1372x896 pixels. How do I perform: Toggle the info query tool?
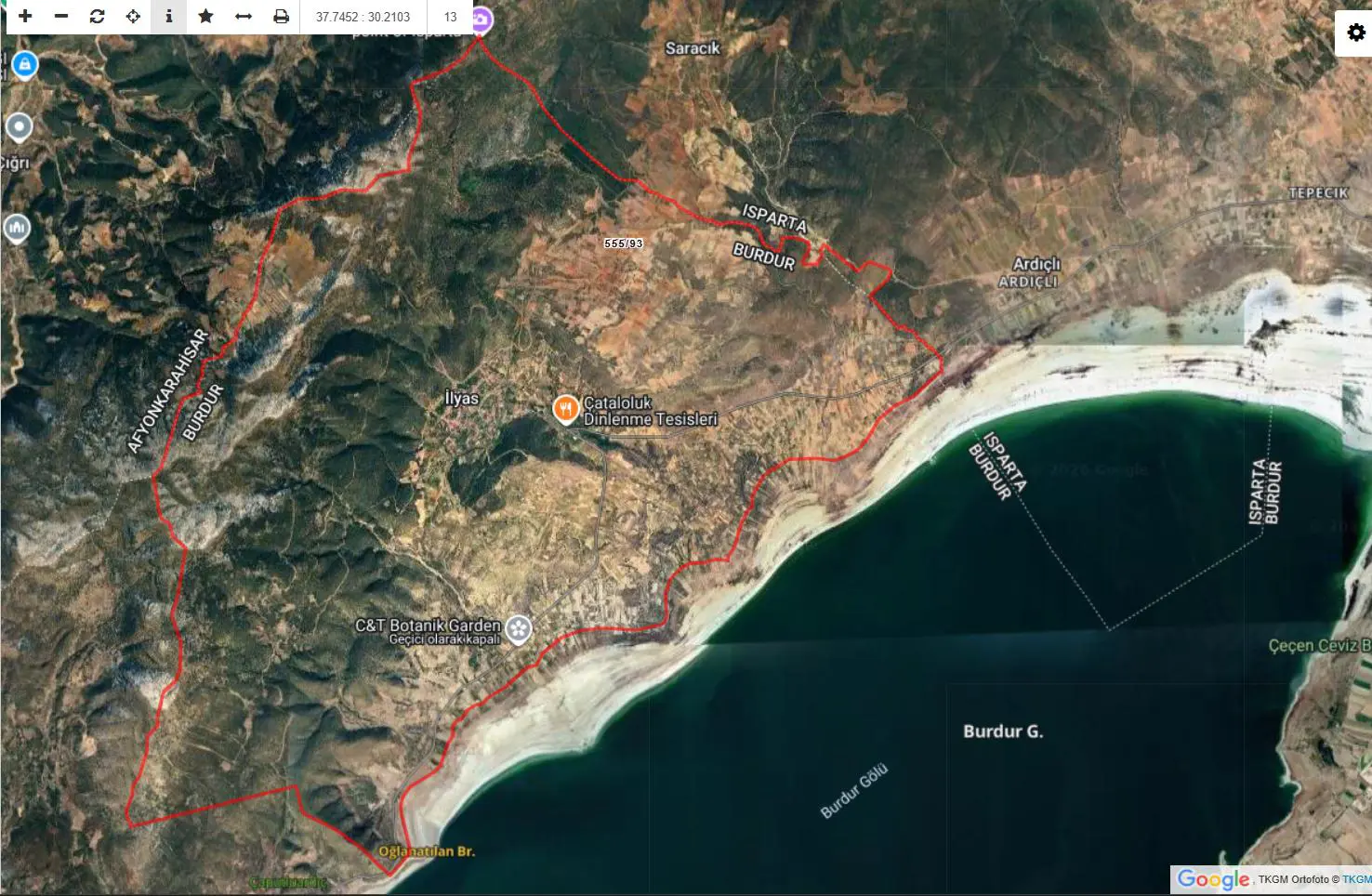click(x=169, y=17)
